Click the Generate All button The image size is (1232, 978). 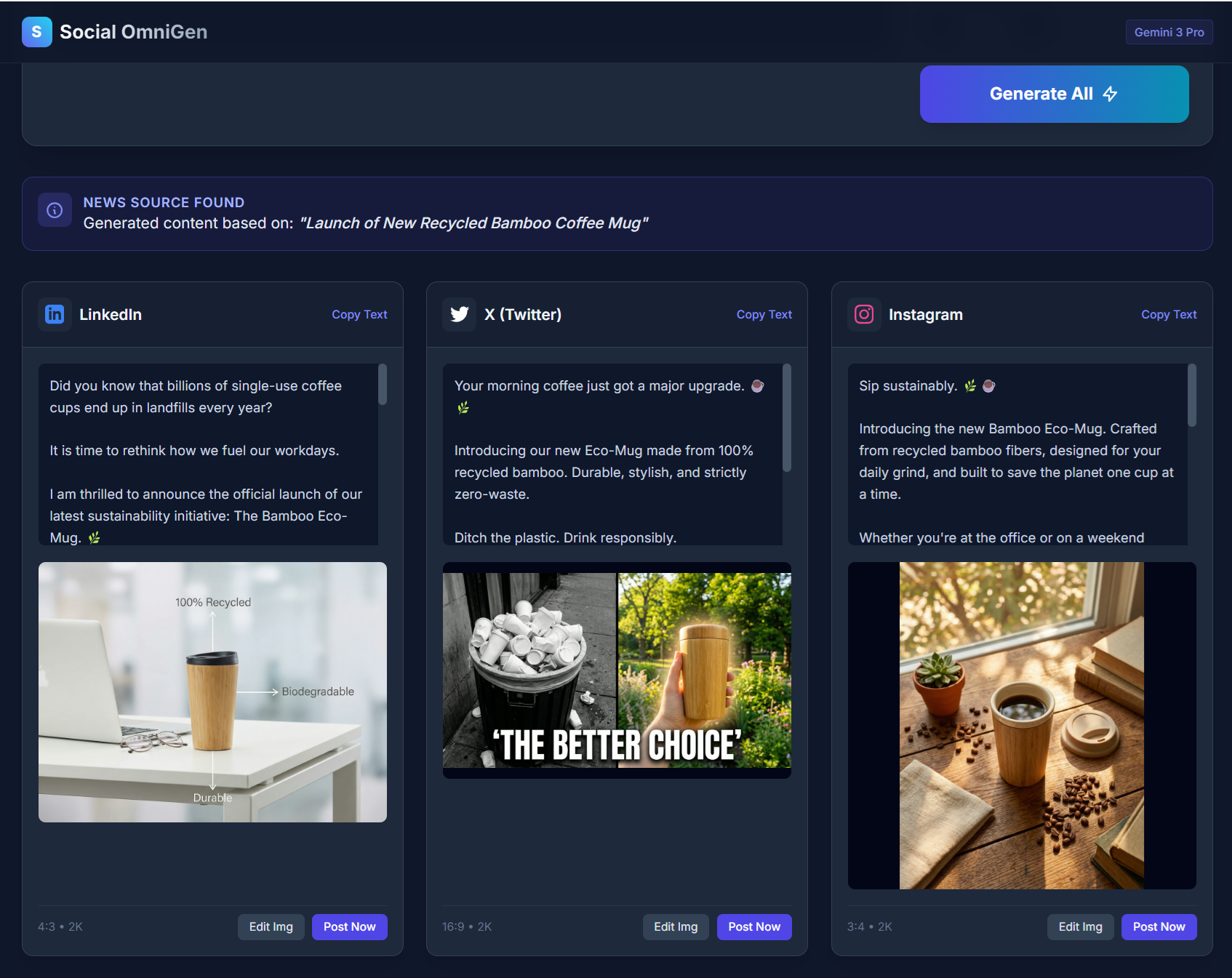click(1055, 94)
